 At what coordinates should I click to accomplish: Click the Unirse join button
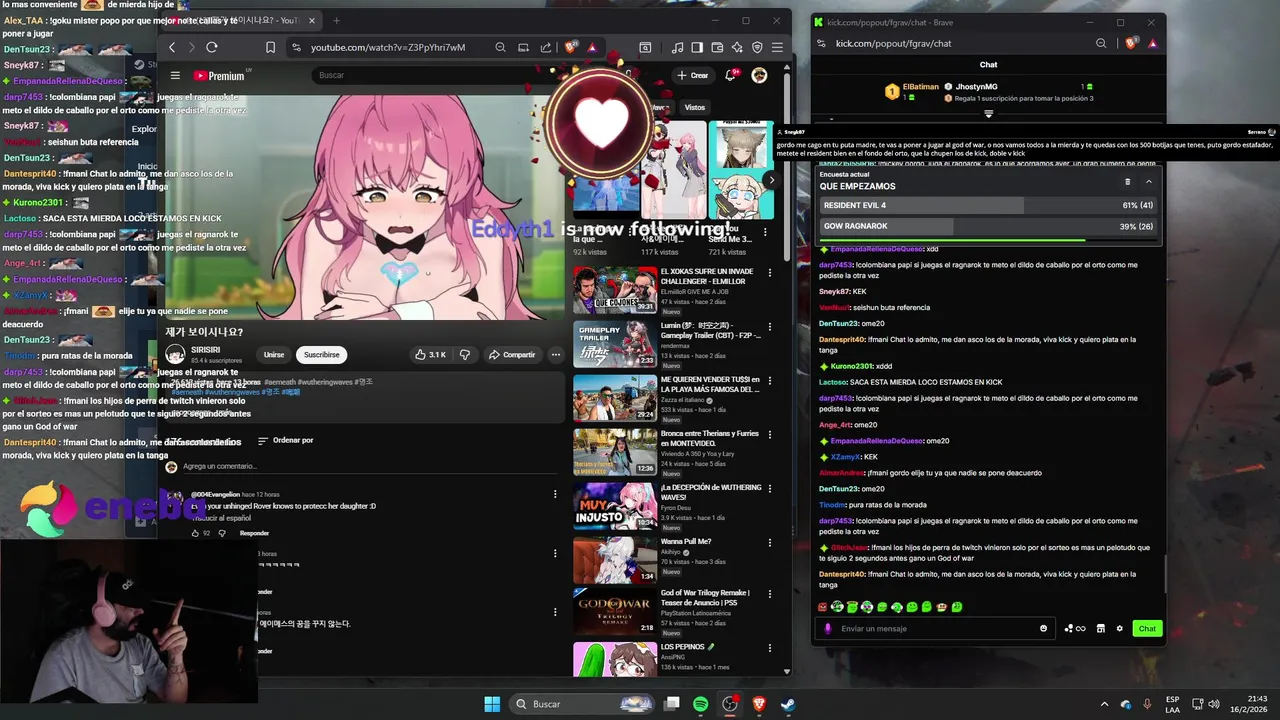tap(274, 354)
